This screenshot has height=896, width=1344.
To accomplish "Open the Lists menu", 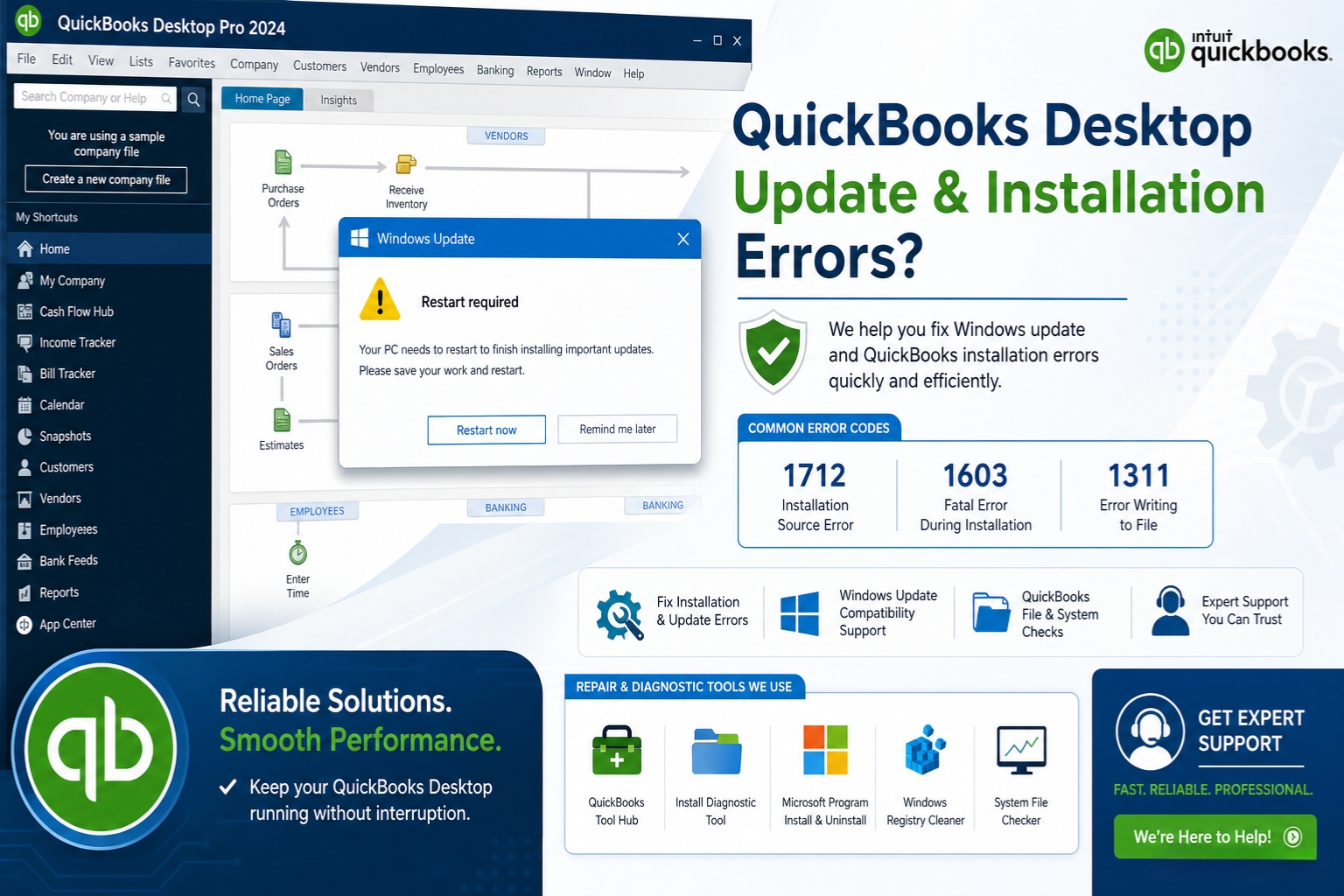I will coord(141,61).
